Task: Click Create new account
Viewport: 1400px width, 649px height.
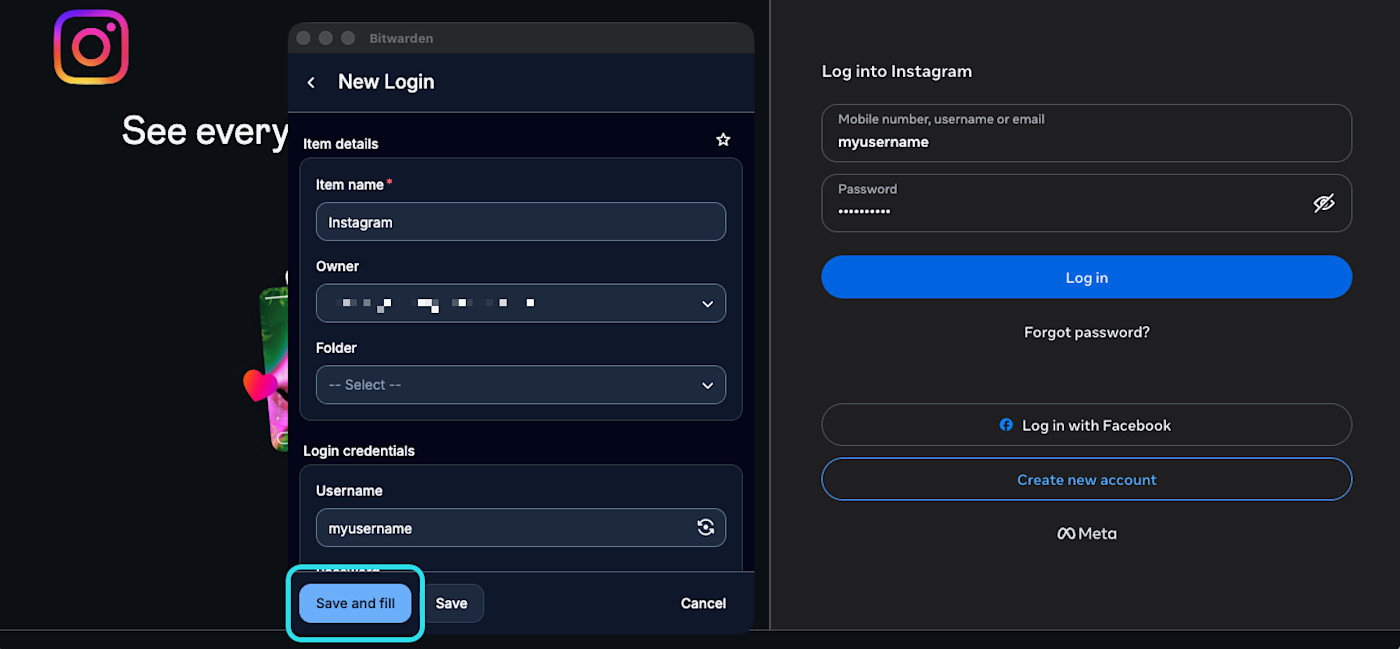Action: 1087,479
